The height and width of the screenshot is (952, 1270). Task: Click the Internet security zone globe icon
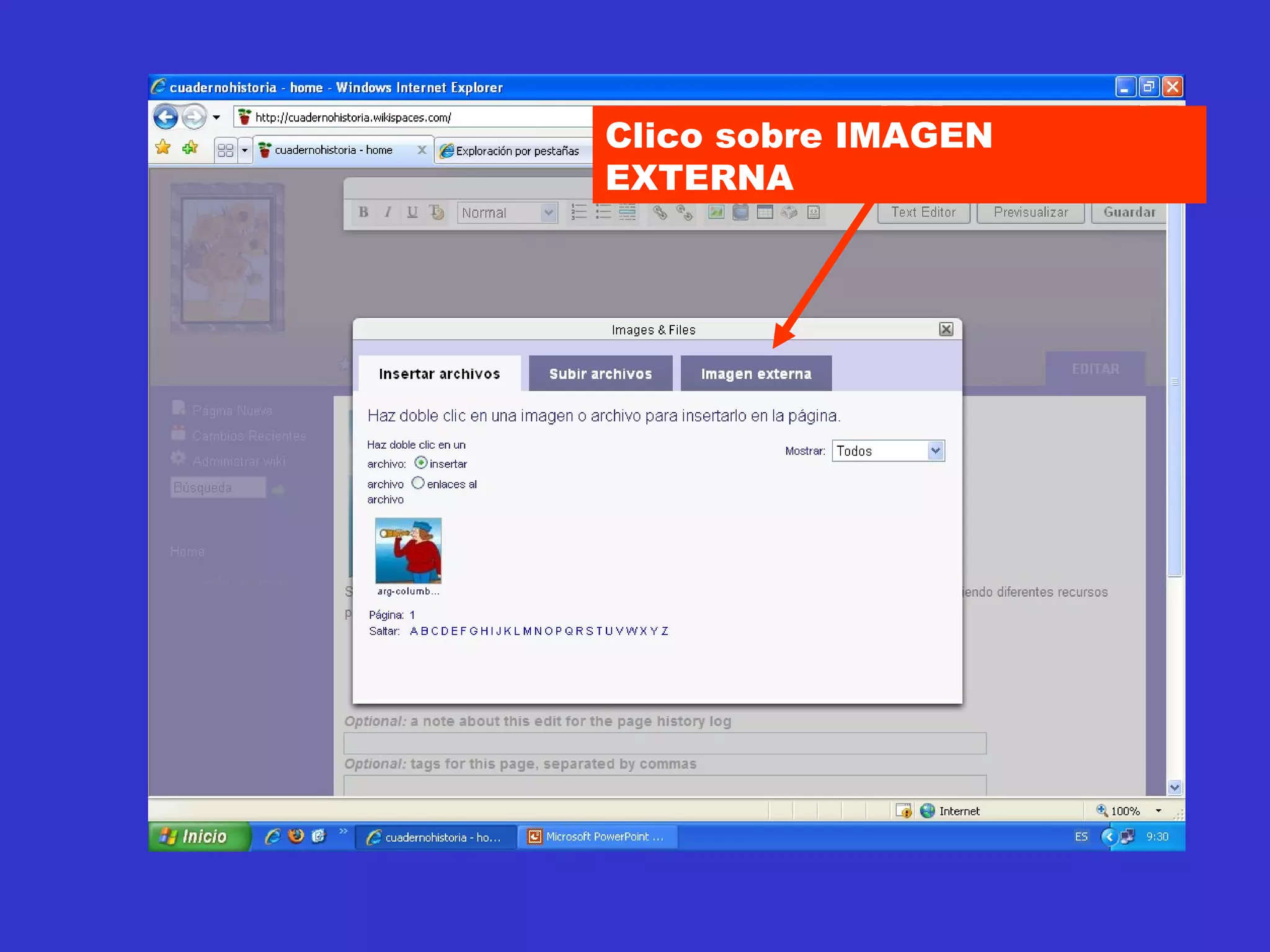(927, 811)
